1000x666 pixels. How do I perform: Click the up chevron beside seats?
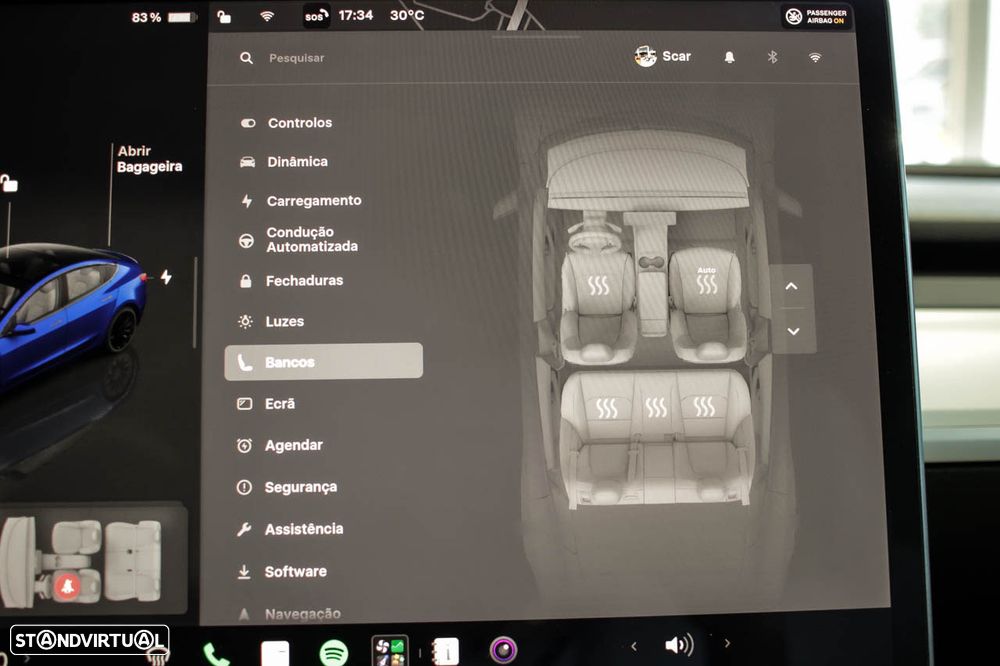[791, 286]
